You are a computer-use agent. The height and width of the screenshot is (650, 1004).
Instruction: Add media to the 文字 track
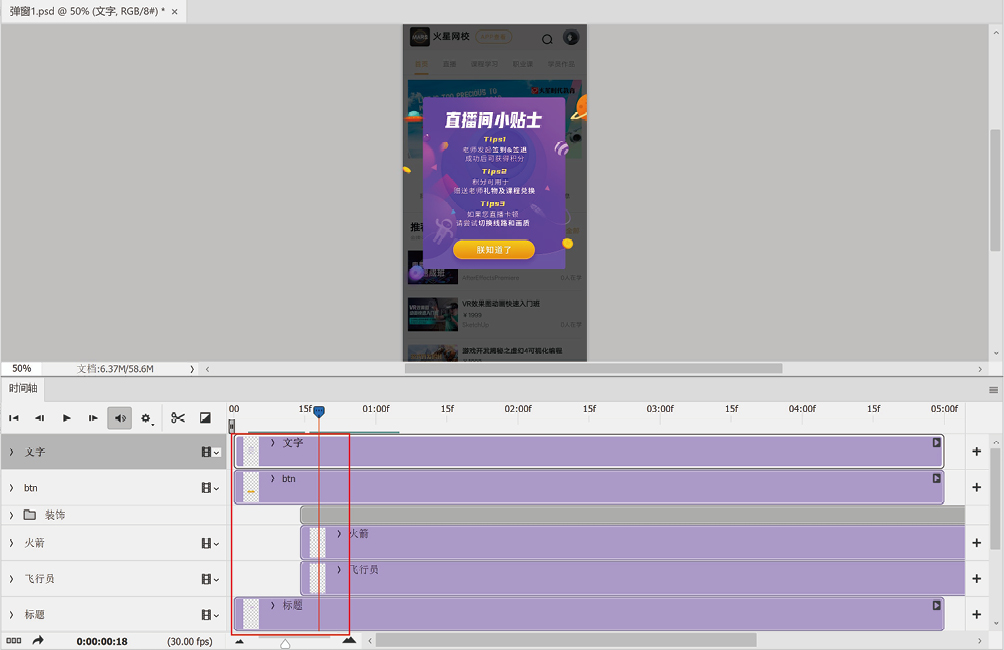pyautogui.click(x=976, y=451)
